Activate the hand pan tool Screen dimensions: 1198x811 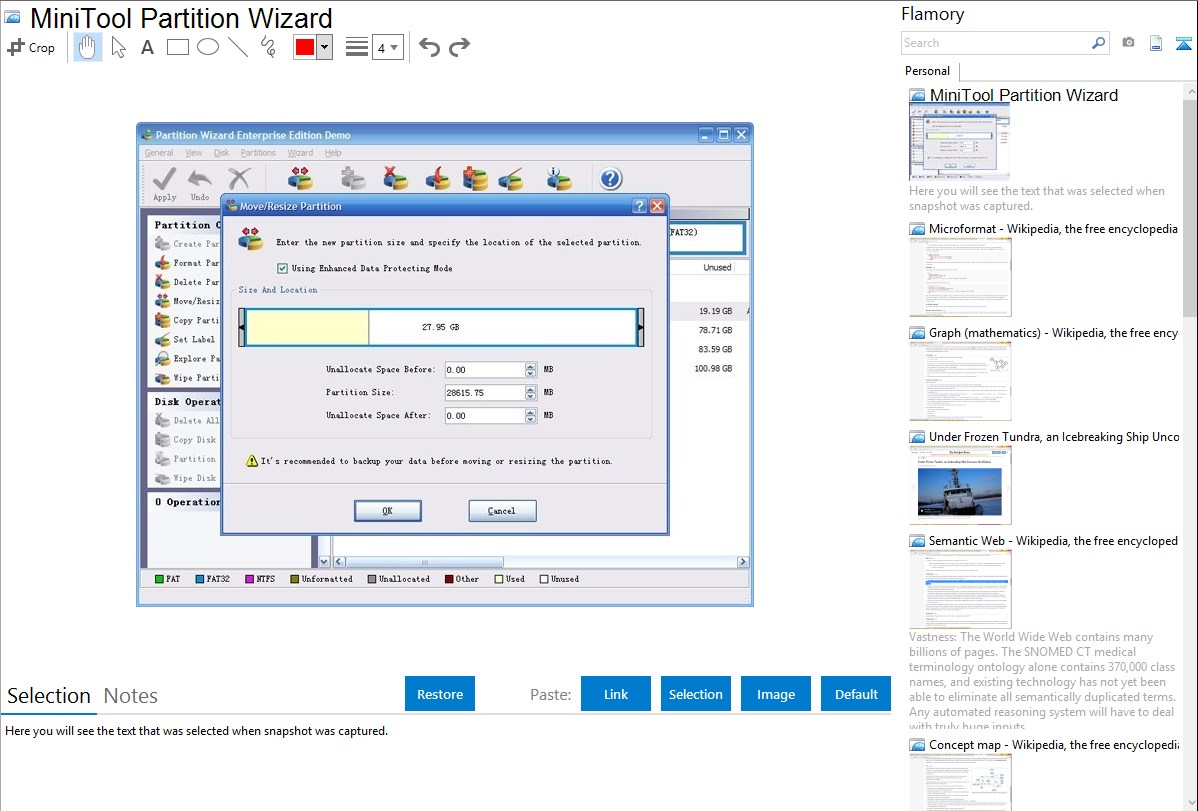point(87,47)
